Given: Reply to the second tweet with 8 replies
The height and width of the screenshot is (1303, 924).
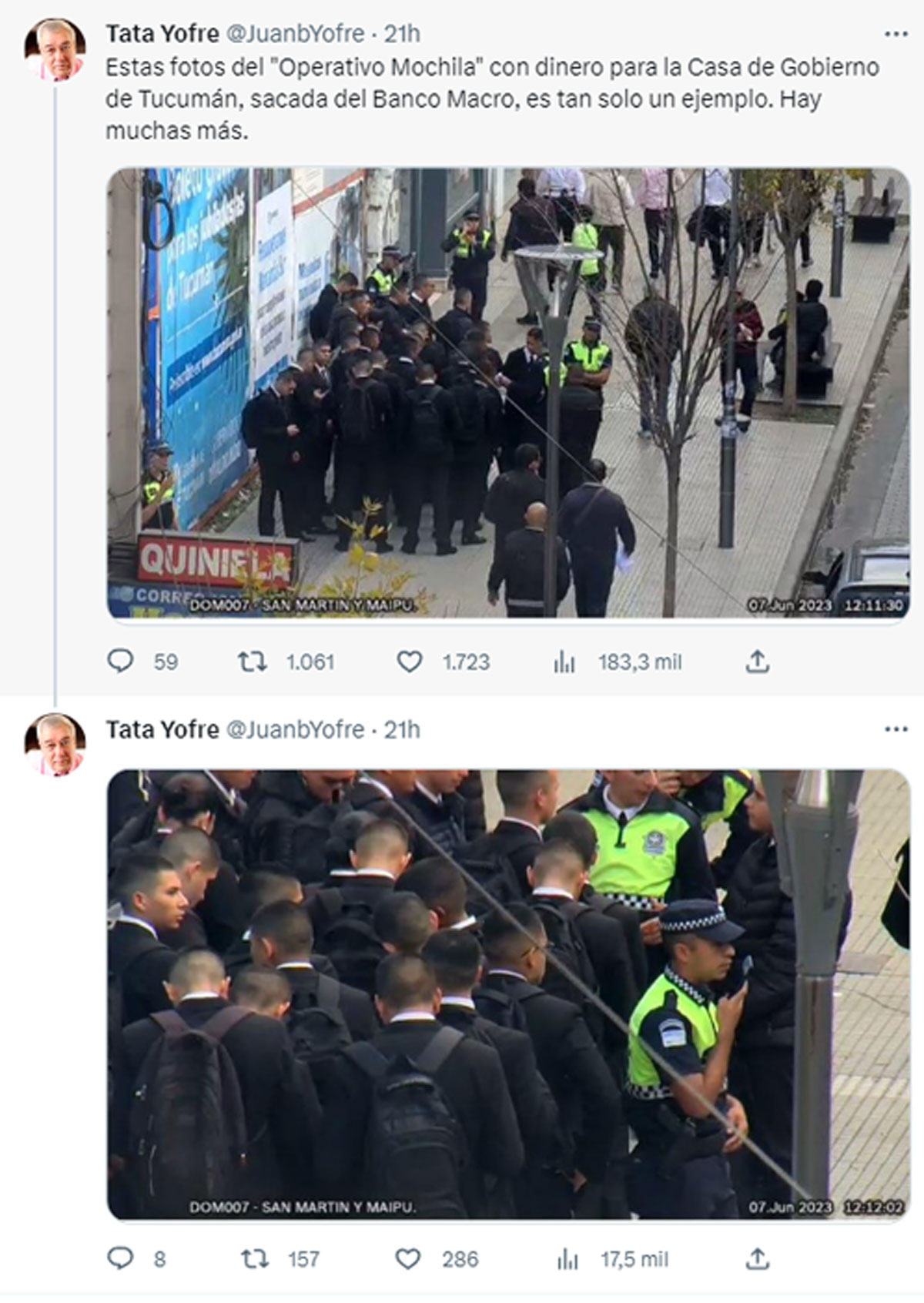Looking at the screenshot, I should tap(120, 1258).
